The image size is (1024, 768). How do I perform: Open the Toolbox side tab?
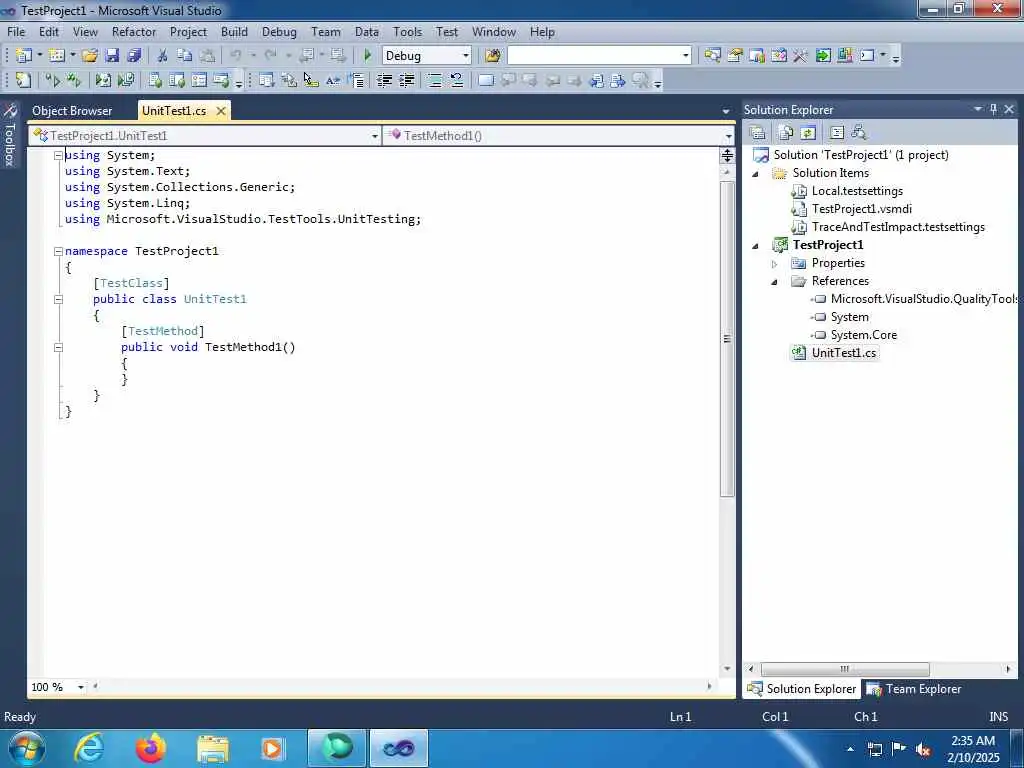coord(10,135)
